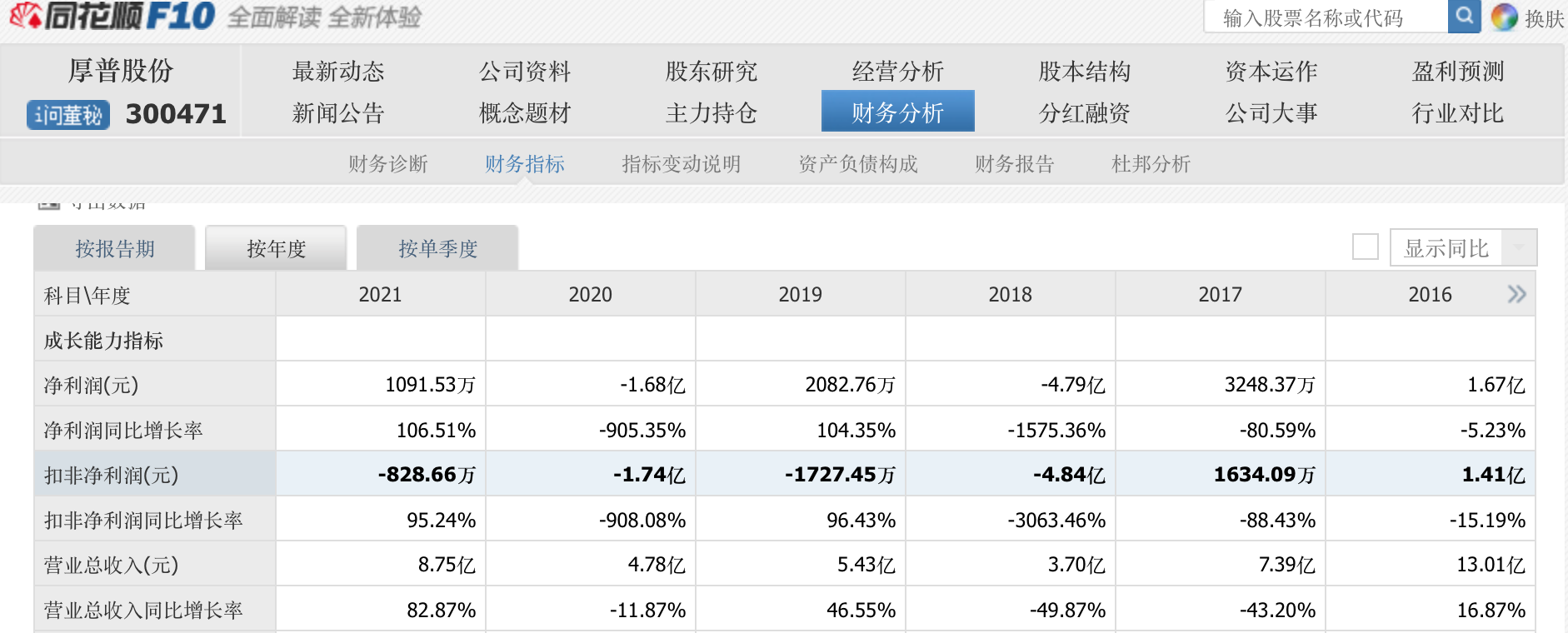Image resolution: width=1568 pixels, height=633 pixels.
Task: Open the 最新动态 menu item
Action: (338, 72)
